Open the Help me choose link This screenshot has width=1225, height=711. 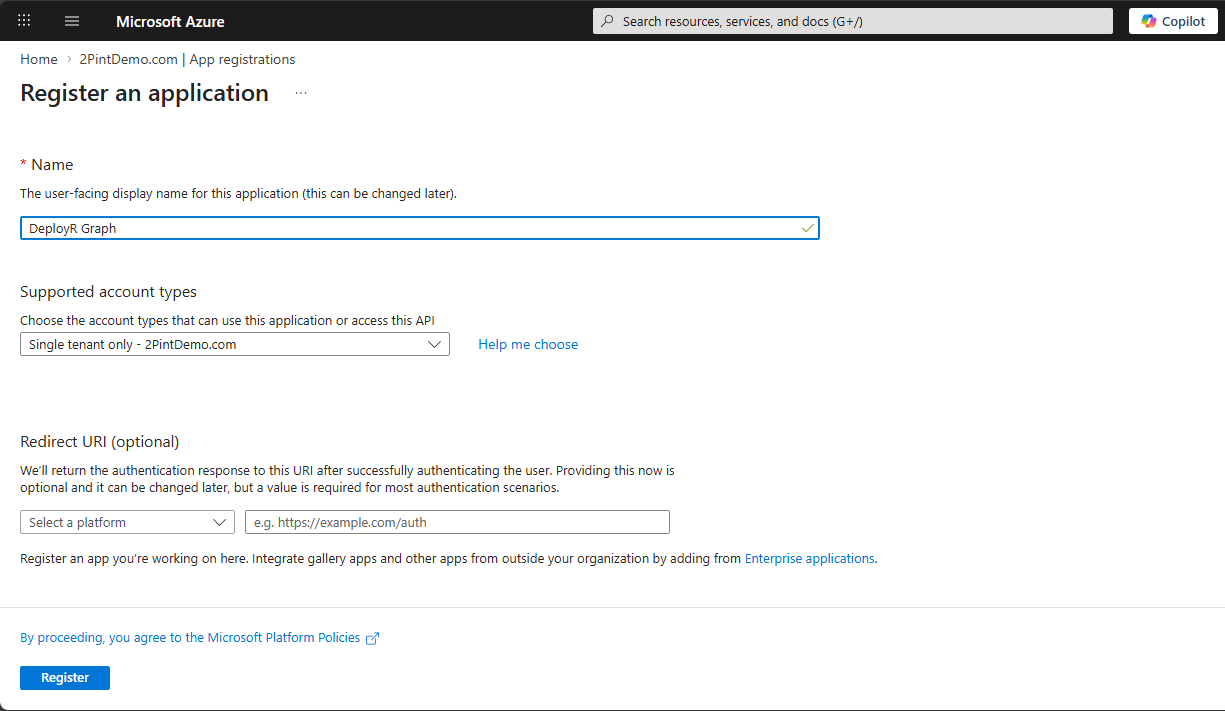tap(528, 344)
